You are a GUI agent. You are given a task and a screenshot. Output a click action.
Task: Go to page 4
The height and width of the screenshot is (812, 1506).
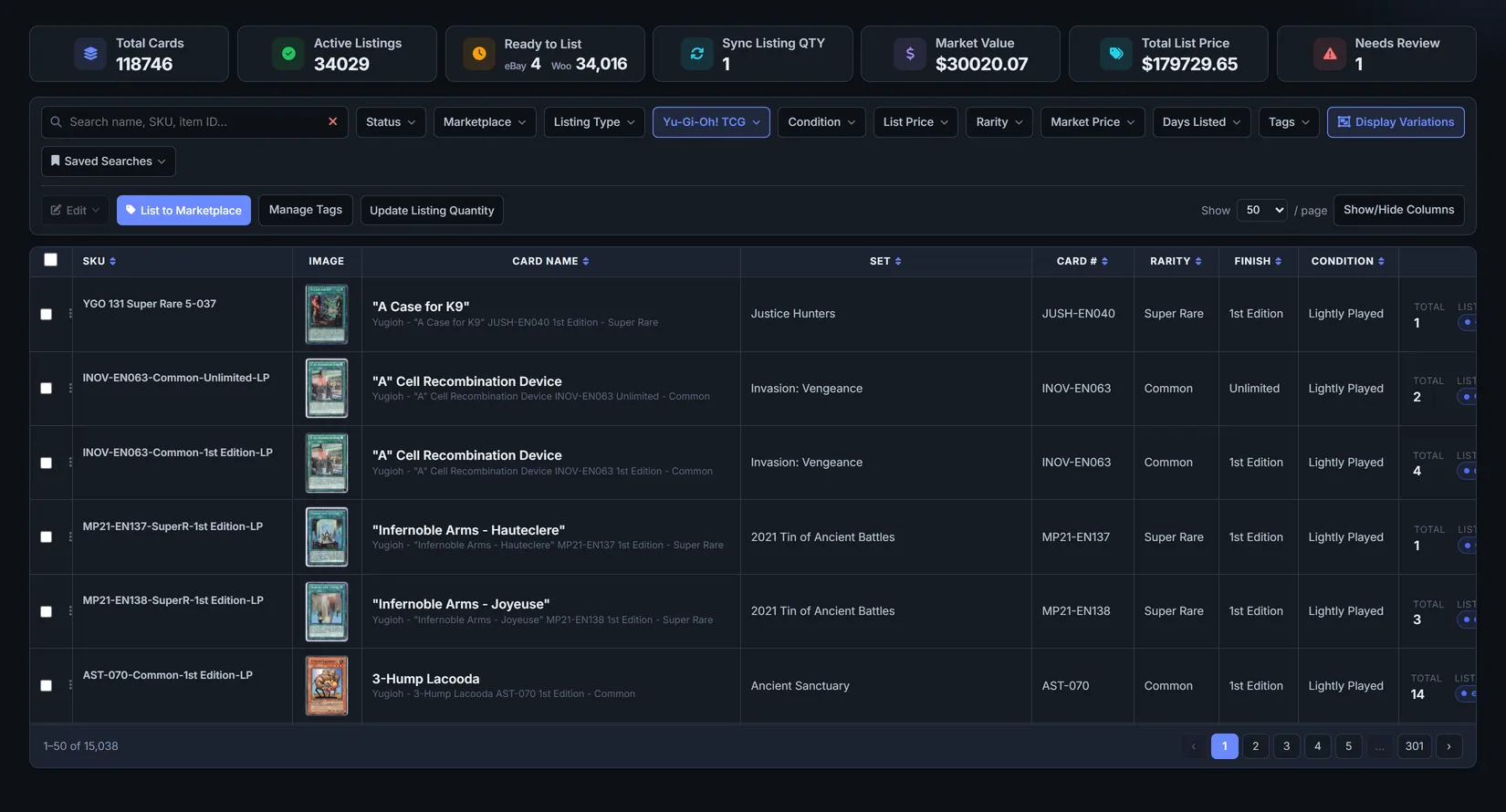tap(1318, 746)
